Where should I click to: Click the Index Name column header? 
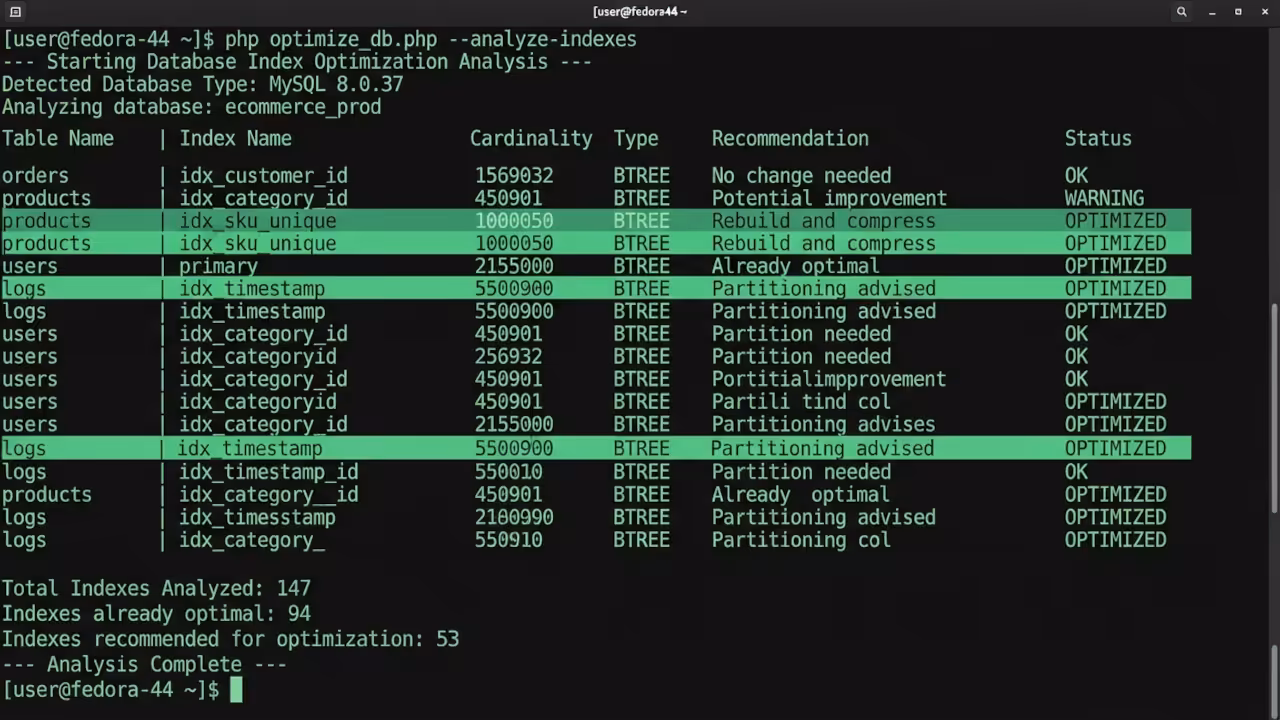[236, 138]
